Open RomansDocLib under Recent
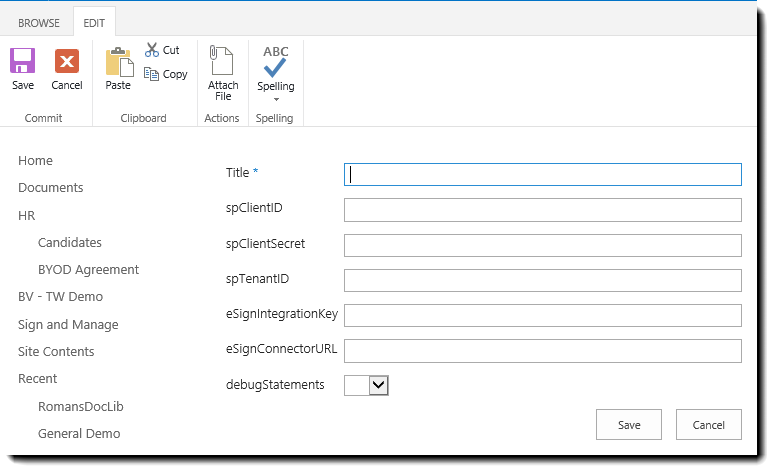Viewport: 767px width, 467px height. tap(80, 407)
